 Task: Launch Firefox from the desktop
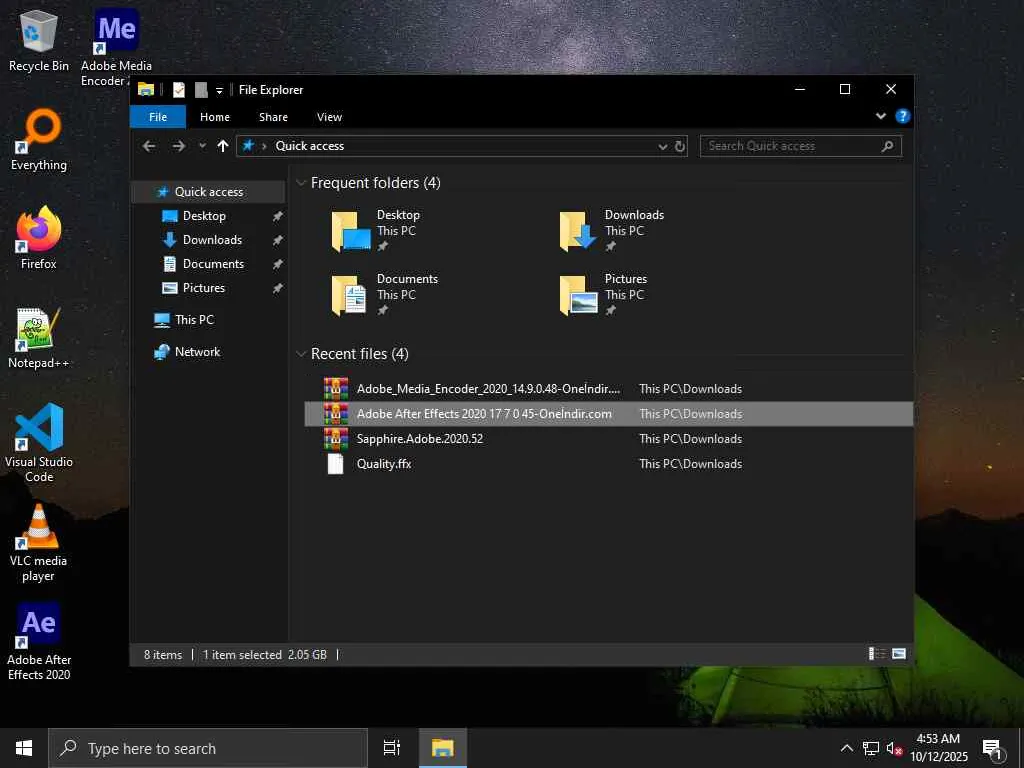coord(39,238)
